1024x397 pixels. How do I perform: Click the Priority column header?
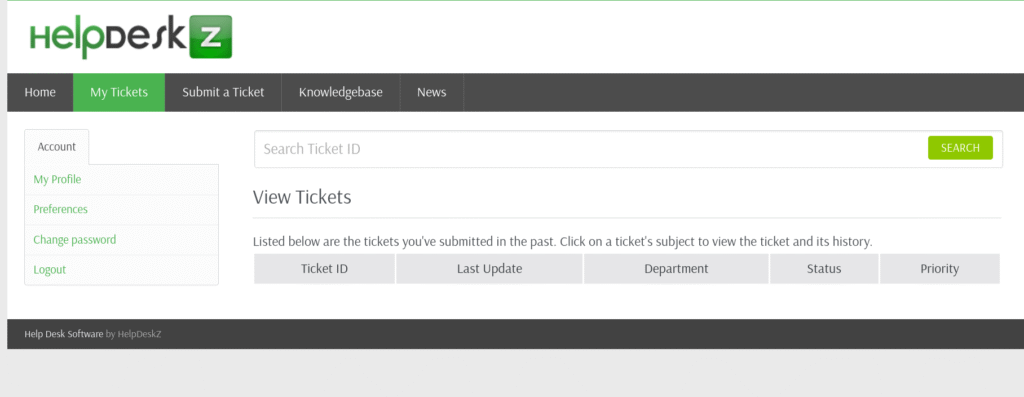pyautogui.click(x=940, y=268)
